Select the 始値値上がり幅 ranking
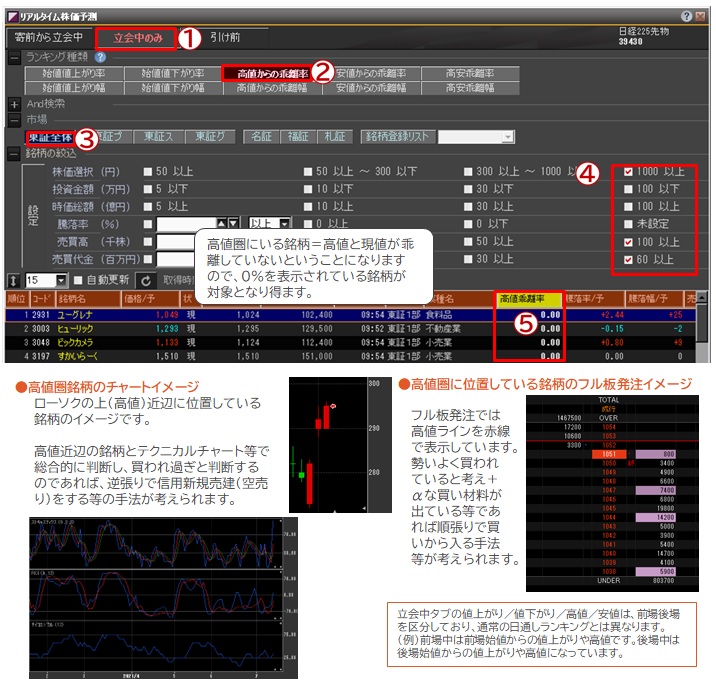 74,88
